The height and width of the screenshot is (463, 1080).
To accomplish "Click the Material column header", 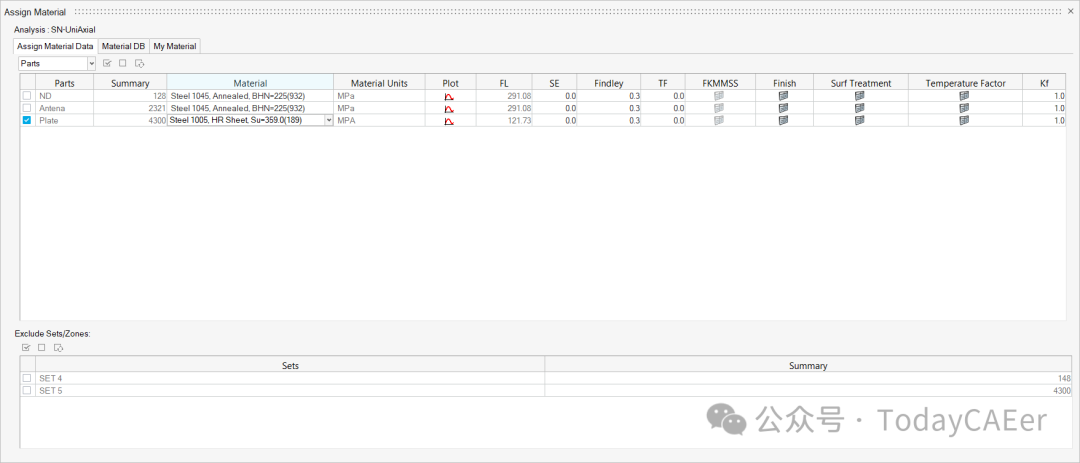I will click(x=250, y=83).
